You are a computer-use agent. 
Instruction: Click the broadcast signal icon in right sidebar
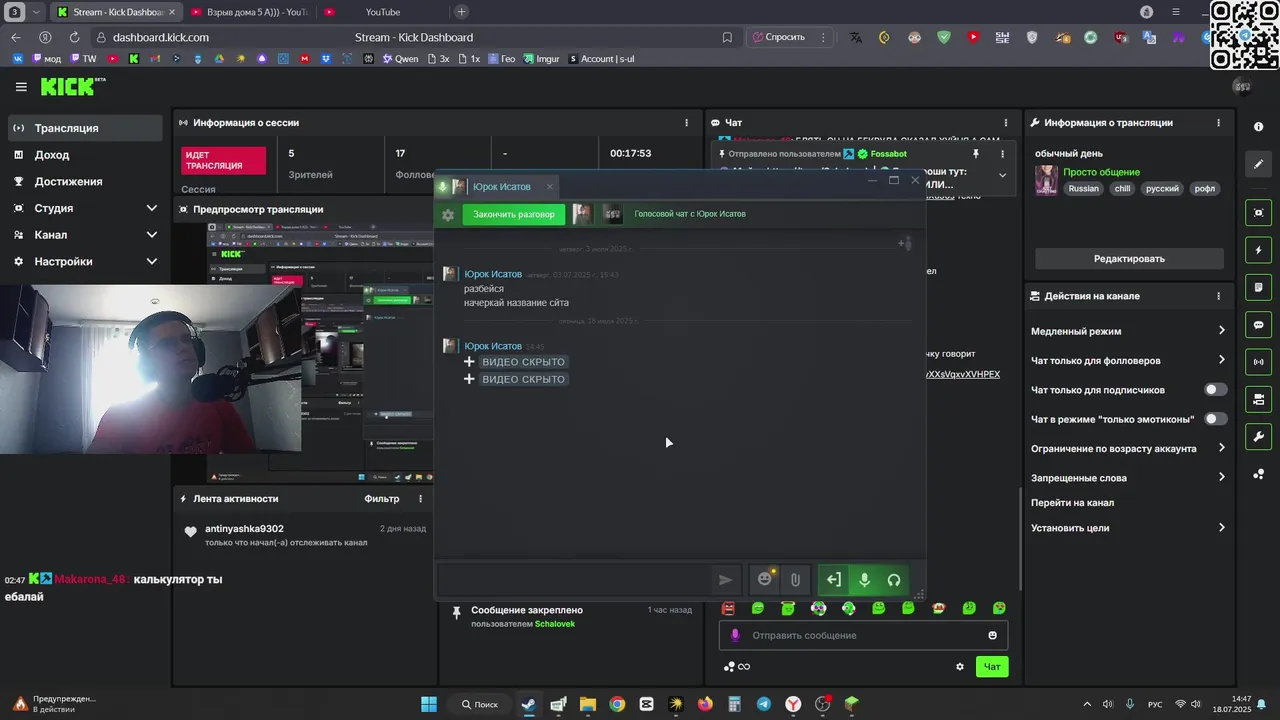click(1258, 362)
